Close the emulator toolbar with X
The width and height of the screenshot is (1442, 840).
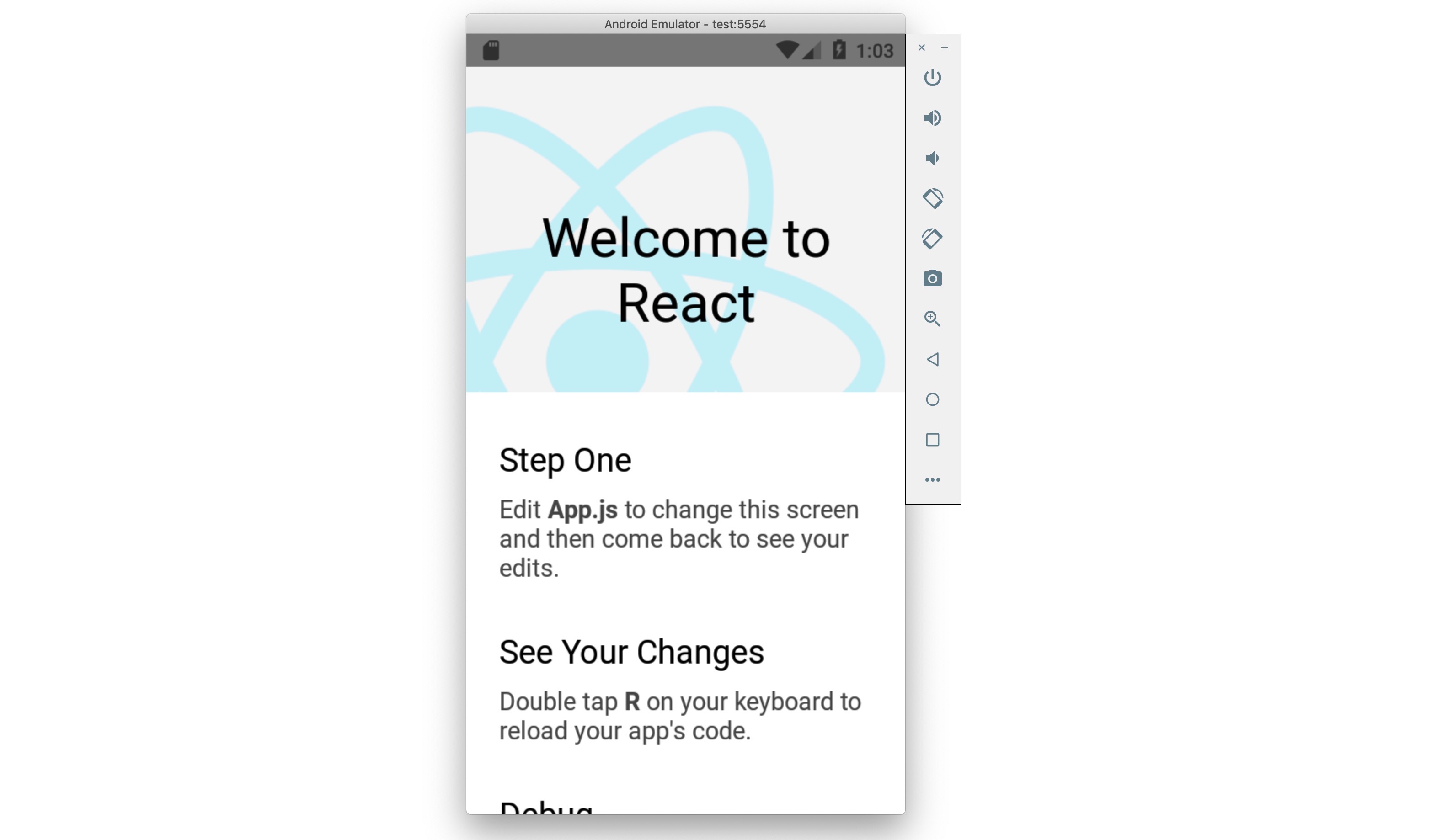click(921, 48)
